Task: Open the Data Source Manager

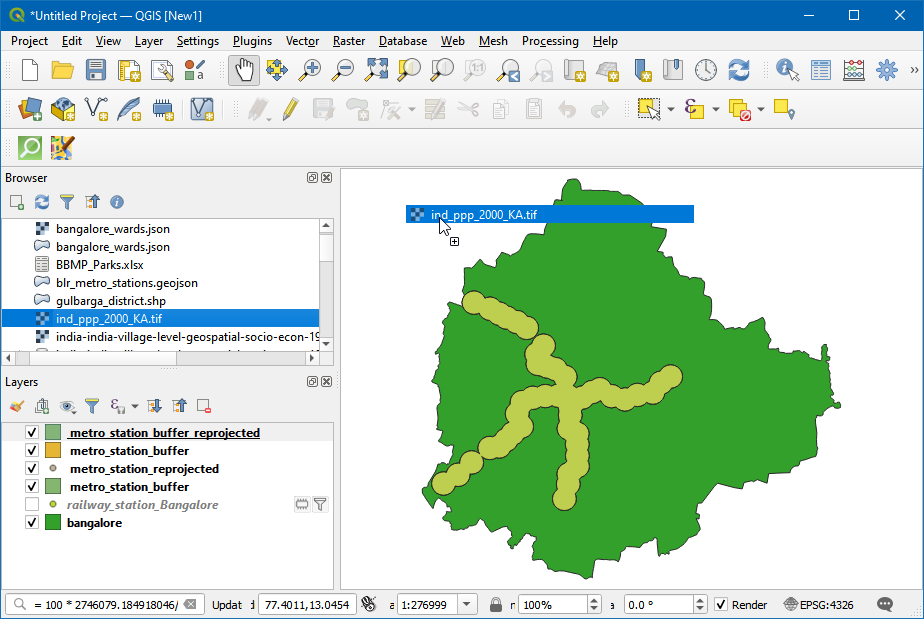Action: pyautogui.click(x=28, y=110)
